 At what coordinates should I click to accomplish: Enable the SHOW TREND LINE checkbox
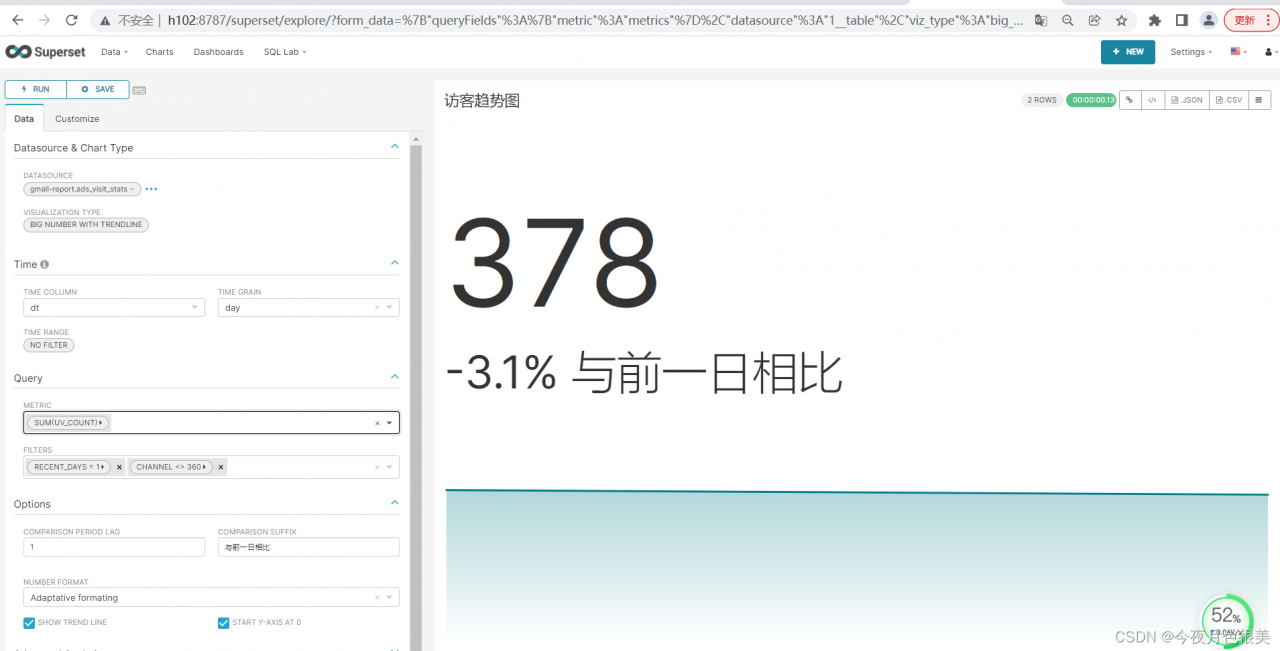(x=30, y=622)
